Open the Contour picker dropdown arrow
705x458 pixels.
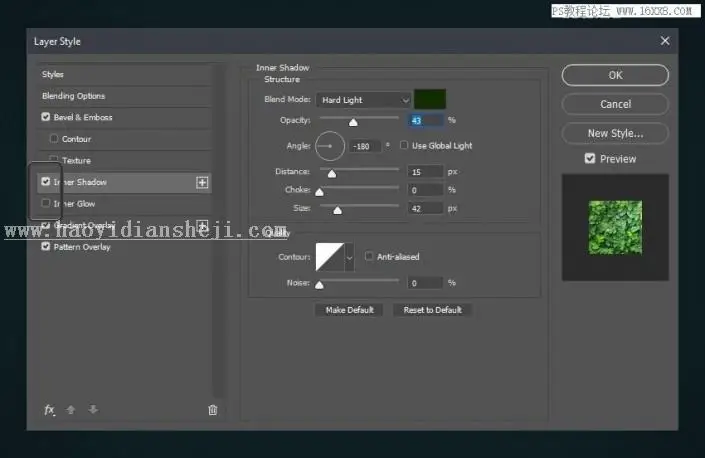349,257
